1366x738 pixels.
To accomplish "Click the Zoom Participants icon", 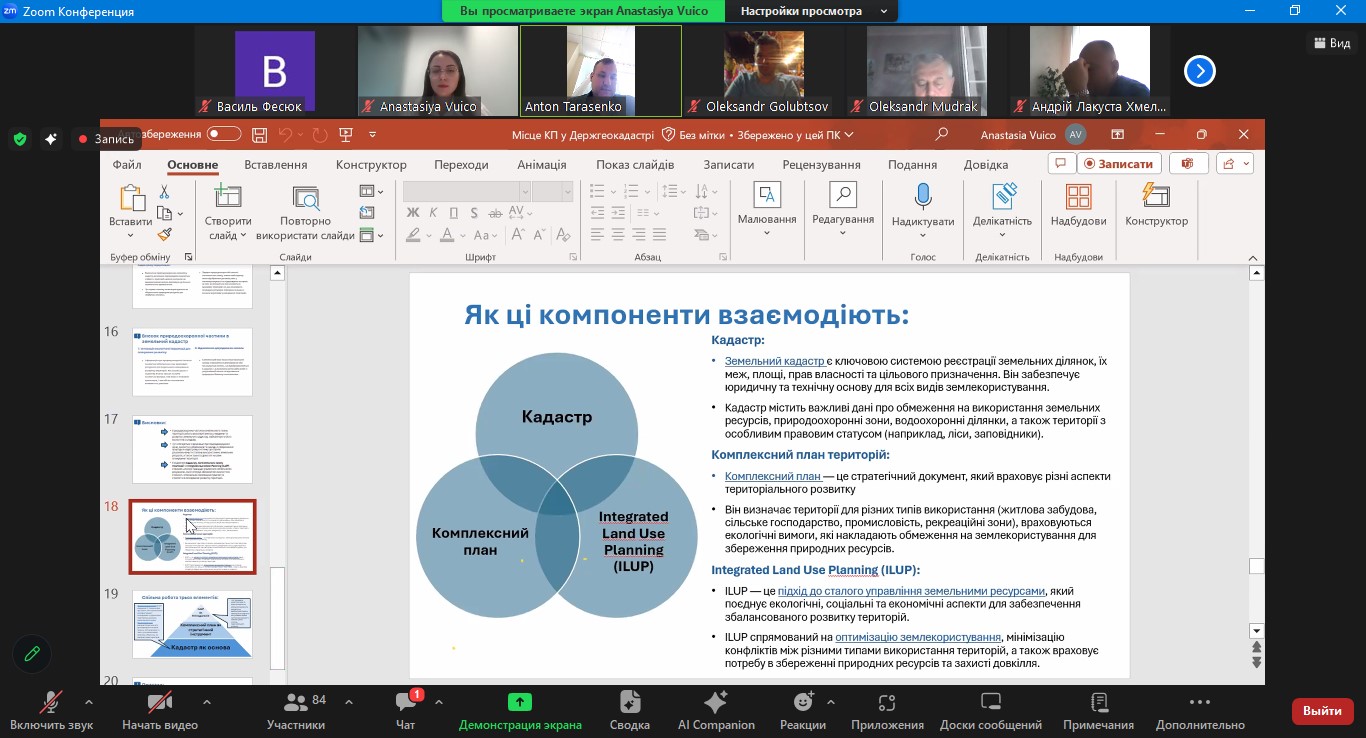I will click(295, 703).
